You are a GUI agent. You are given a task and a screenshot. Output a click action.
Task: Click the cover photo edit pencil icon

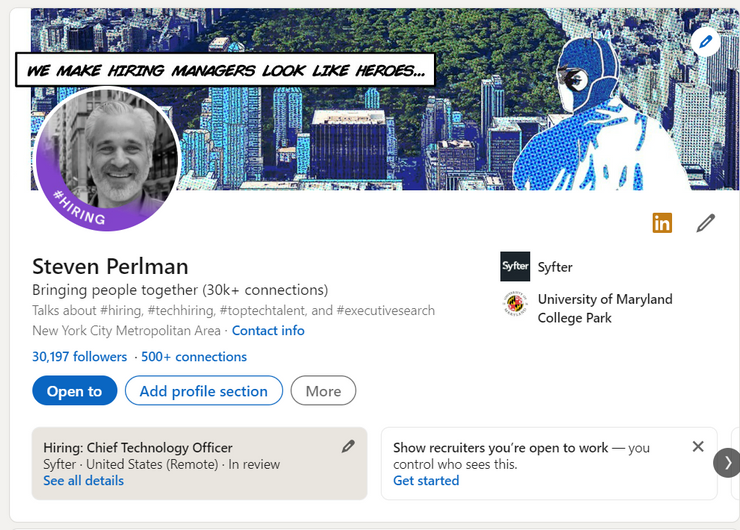pyautogui.click(x=705, y=41)
